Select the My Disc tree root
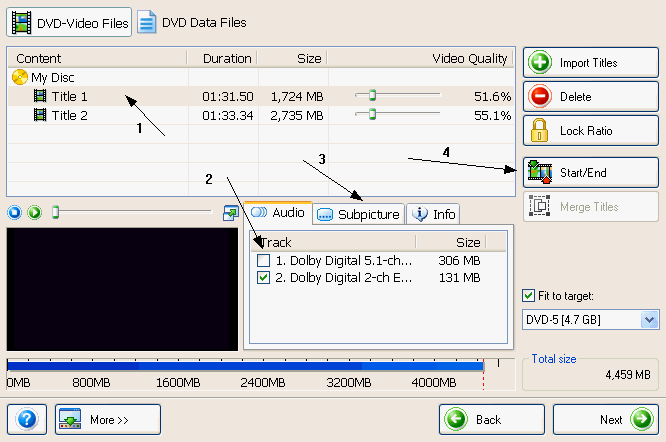The height and width of the screenshot is (442, 666). (x=52, y=77)
